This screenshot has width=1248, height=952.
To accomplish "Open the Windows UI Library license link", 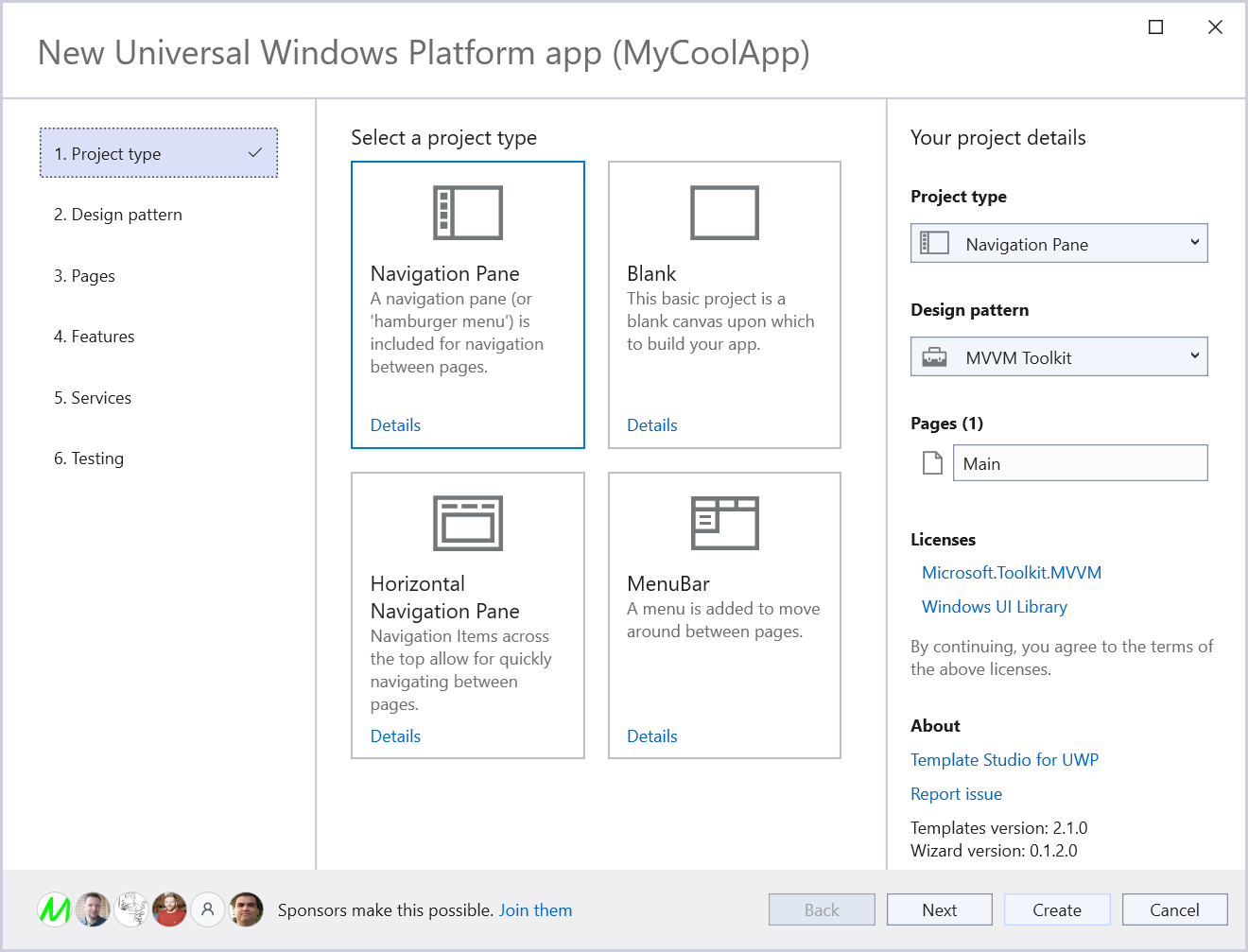I will 995,607.
